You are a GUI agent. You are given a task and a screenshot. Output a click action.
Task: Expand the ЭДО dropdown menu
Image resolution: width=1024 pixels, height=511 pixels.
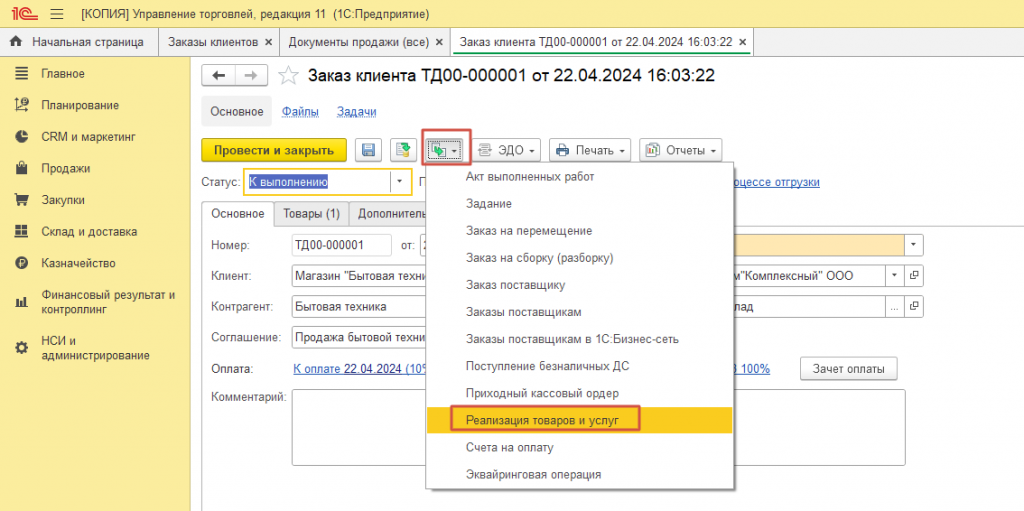pos(506,150)
